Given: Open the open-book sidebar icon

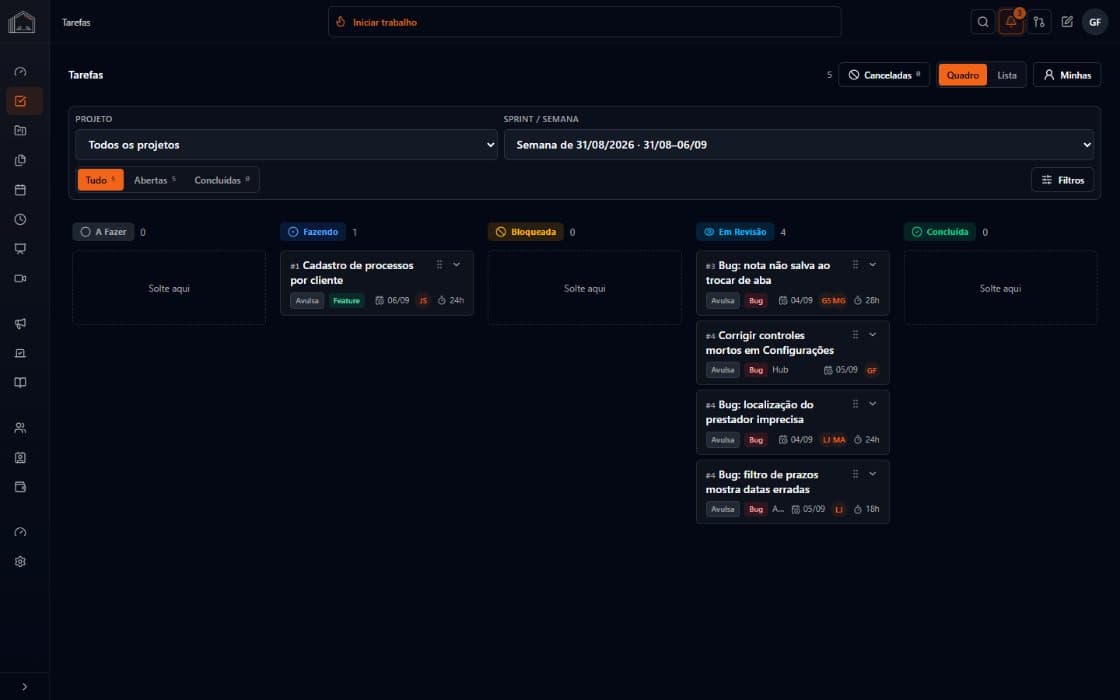Looking at the screenshot, I should (x=21, y=383).
